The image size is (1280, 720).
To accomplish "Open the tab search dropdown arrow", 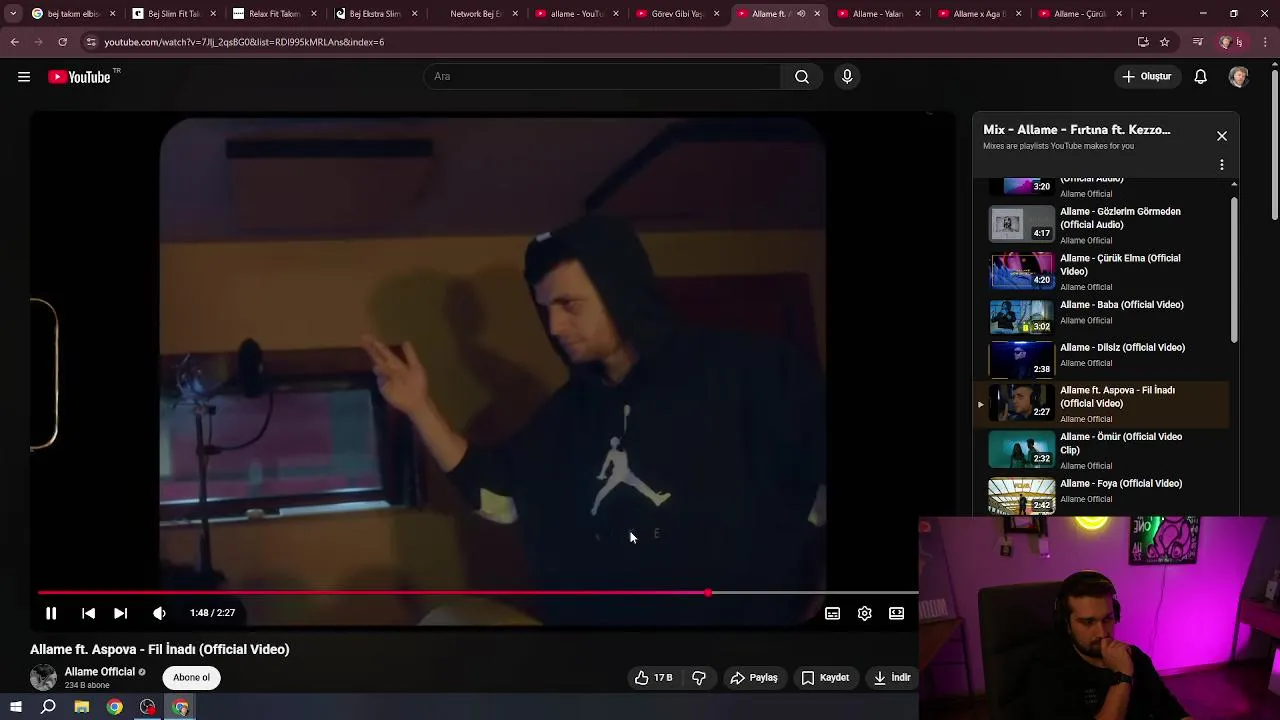I will (x=12, y=14).
